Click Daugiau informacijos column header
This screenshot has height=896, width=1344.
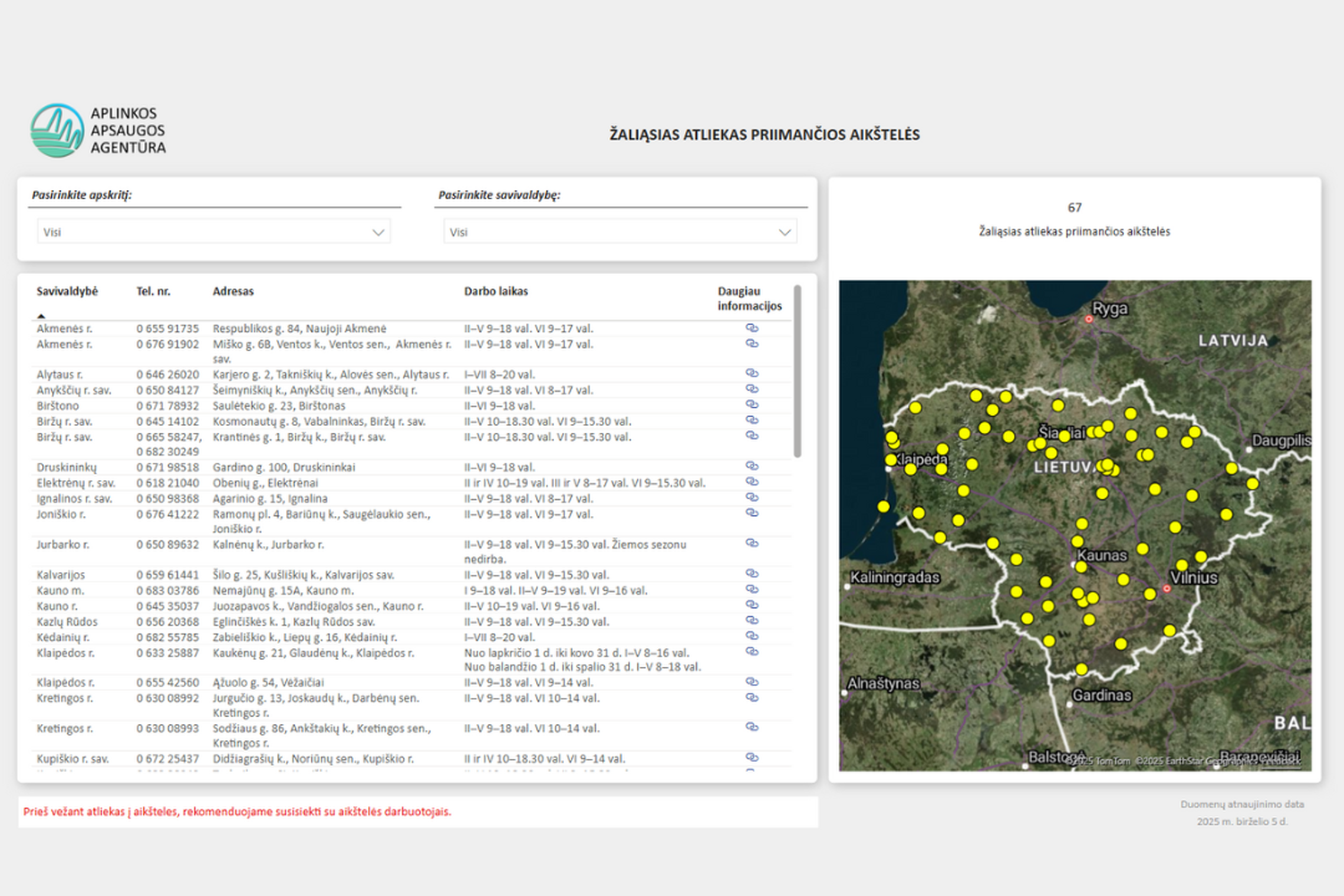749,298
